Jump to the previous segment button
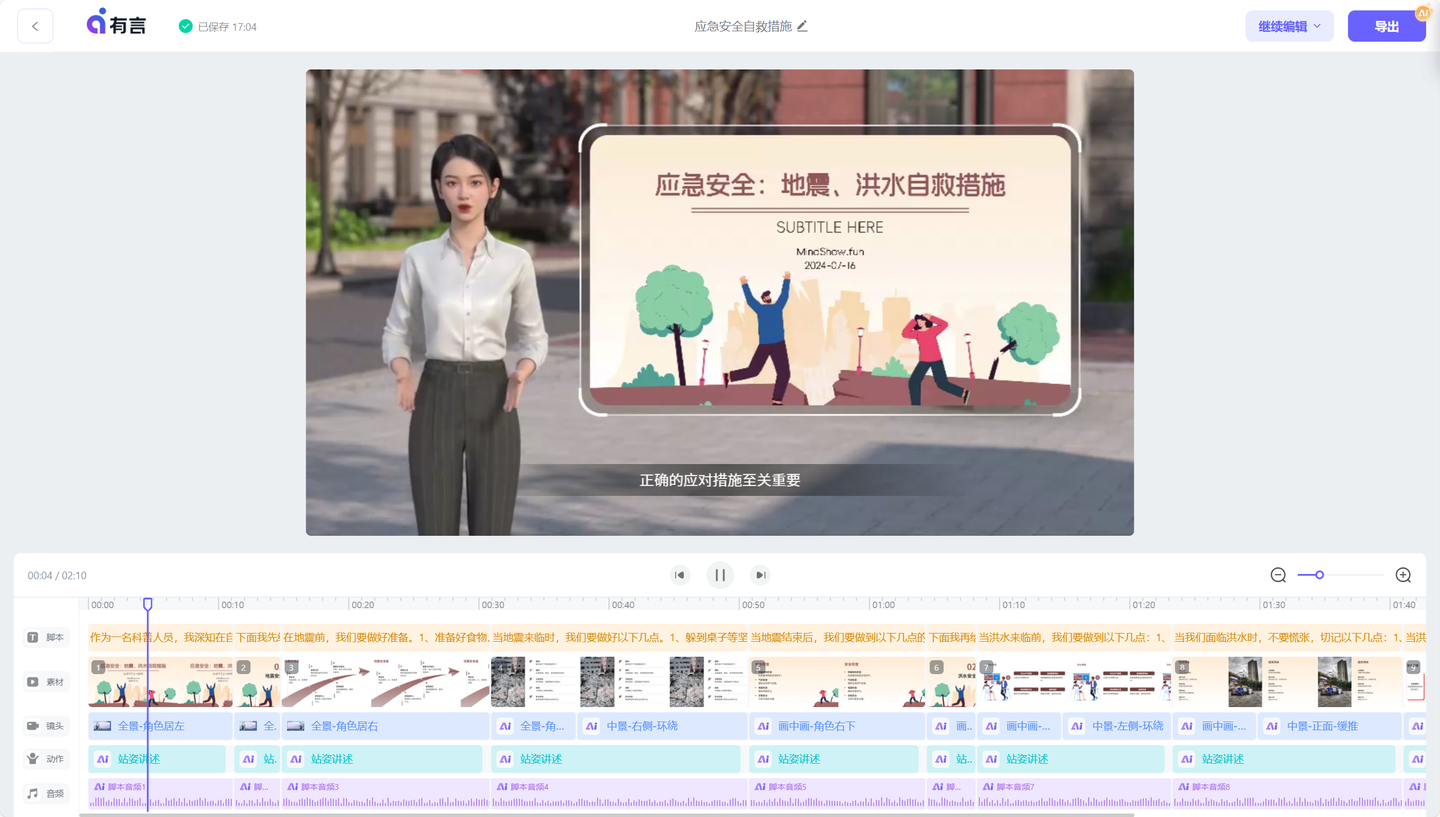The width and height of the screenshot is (1440, 817). click(680, 575)
